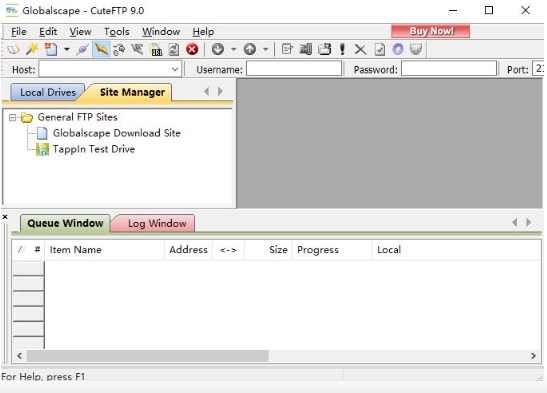This screenshot has height=393, width=547.
Task: Click the Folder Compare icon in toolbar
Action: pos(306,49)
